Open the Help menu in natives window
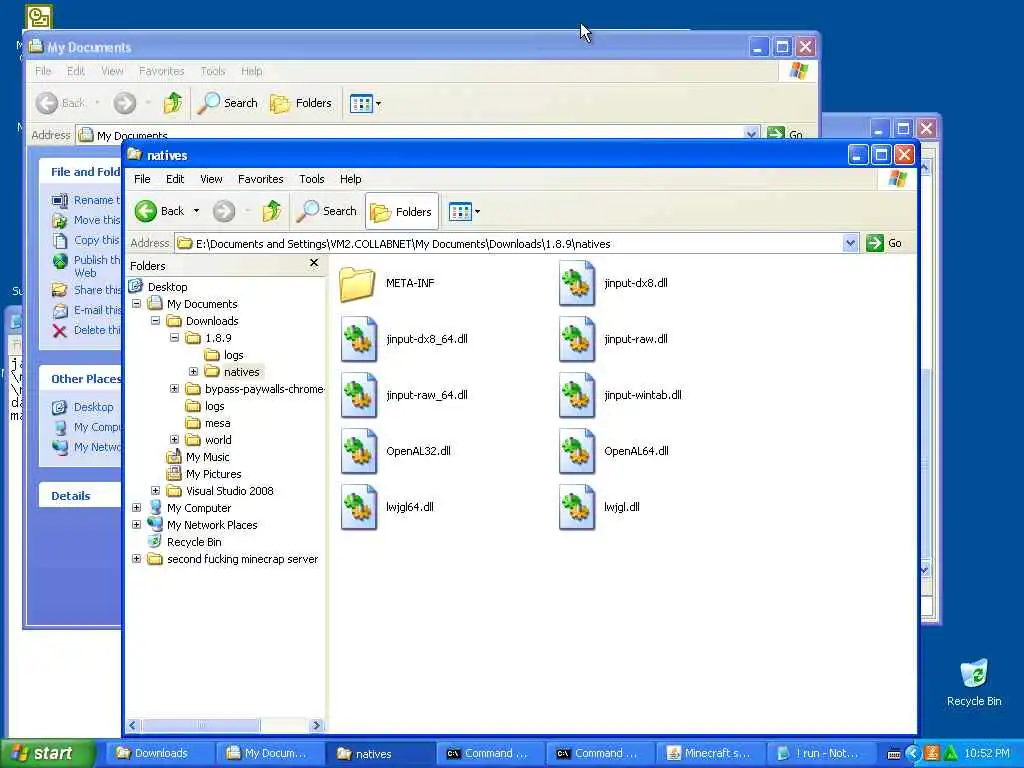This screenshot has width=1024, height=768. click(x=350, y=179)
